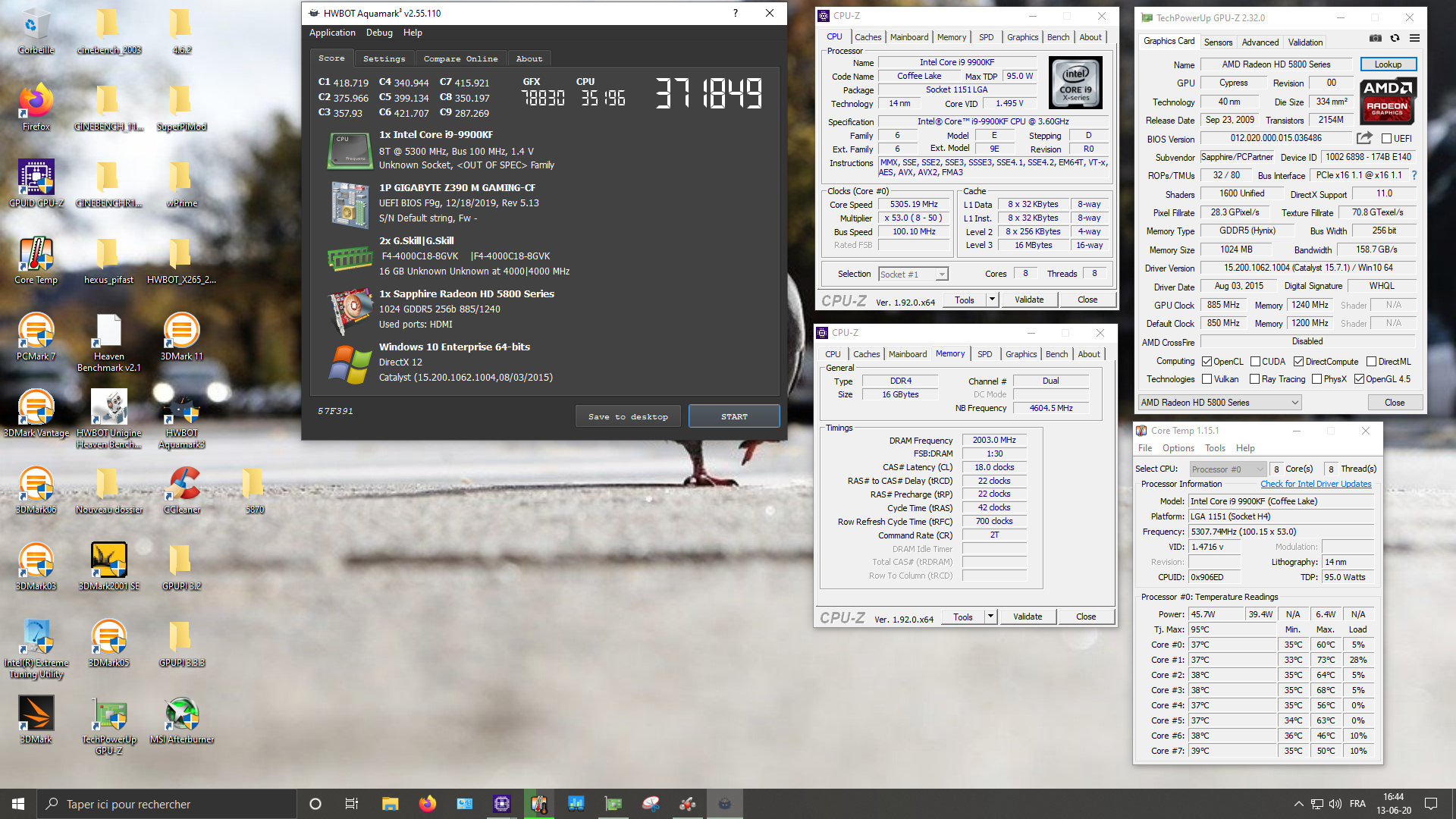
Task: Click Close button in GPU-Z window
Action: pos(1395,403)
